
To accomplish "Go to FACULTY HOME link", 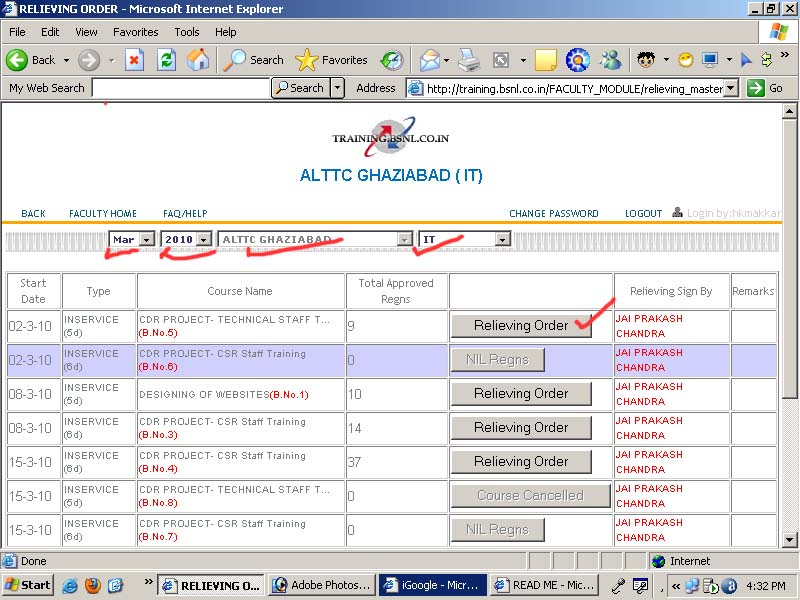I will pos(103,213).
